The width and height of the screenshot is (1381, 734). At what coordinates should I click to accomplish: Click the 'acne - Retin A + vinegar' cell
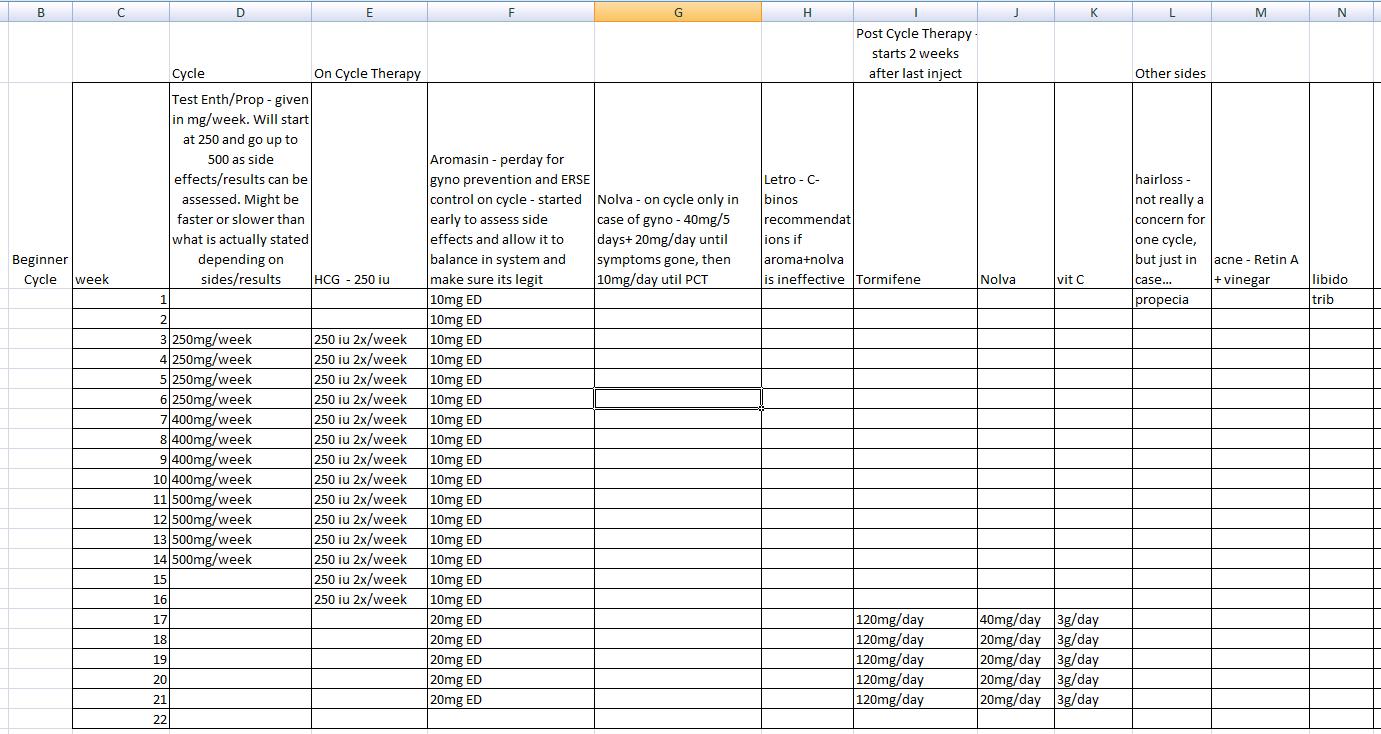click(1260, 269)
